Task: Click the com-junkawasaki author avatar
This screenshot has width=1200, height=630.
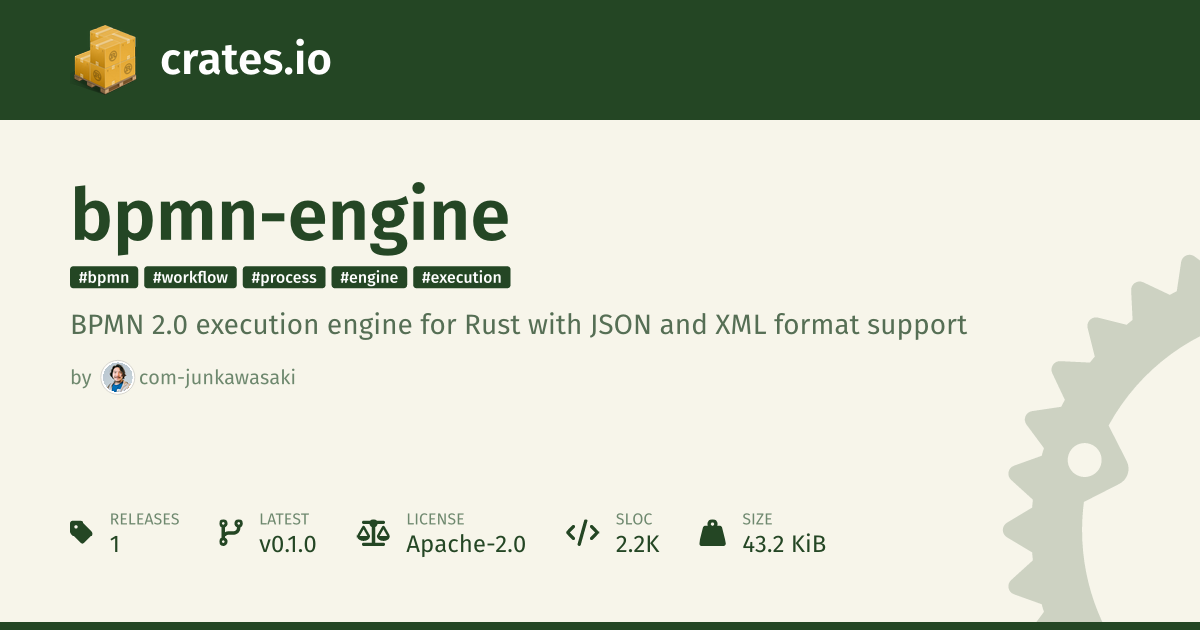Action: click(x=117, y=378)
